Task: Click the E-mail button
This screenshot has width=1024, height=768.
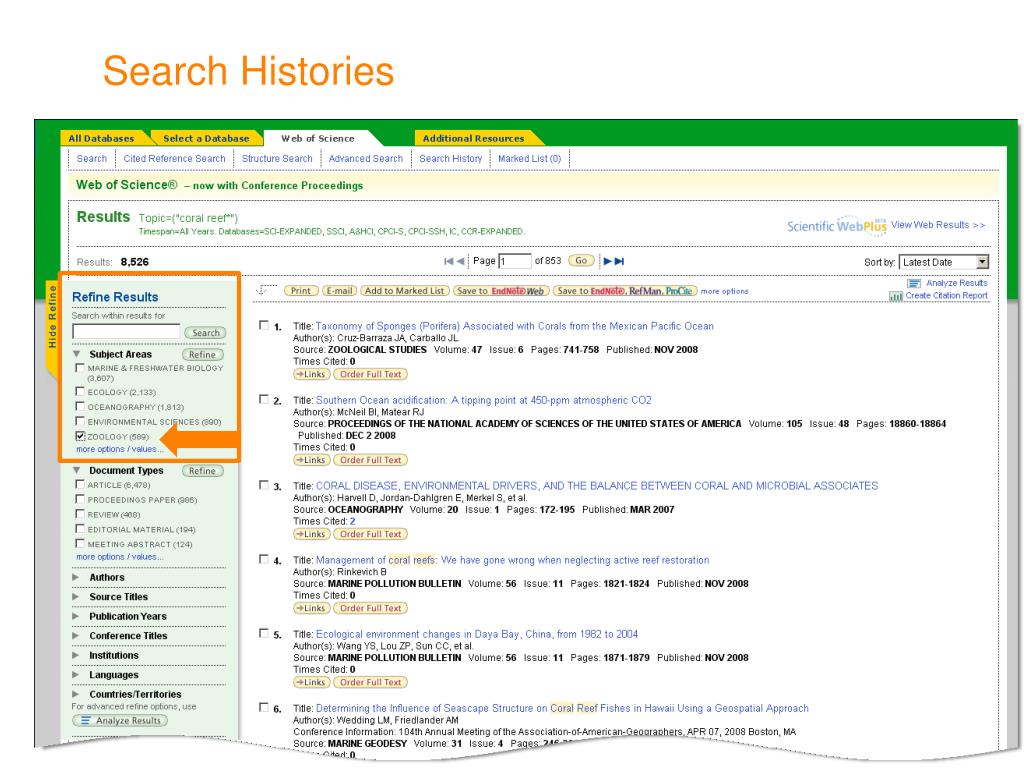Action: point(340,291)
